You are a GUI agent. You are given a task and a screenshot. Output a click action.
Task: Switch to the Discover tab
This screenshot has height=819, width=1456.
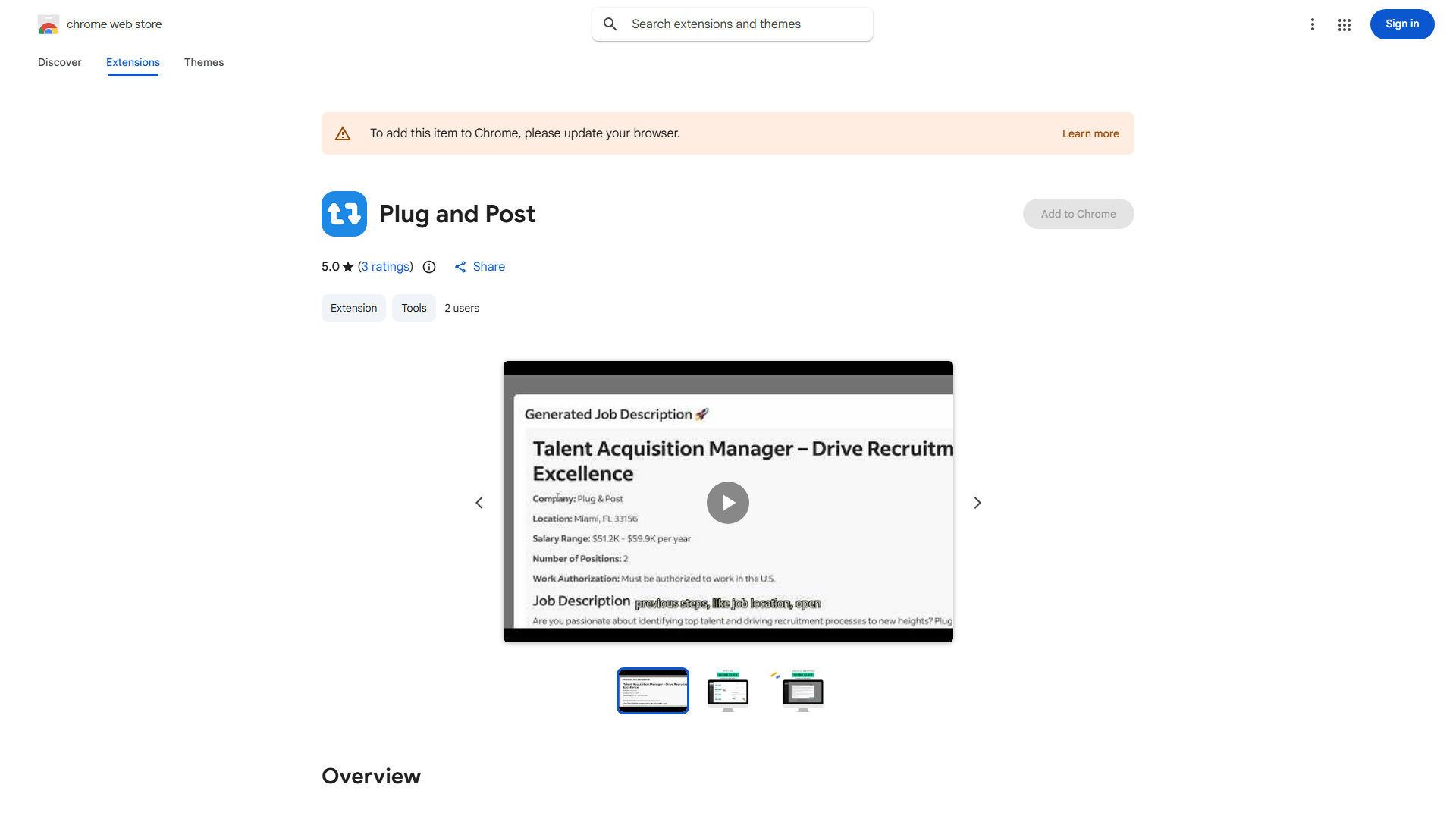point(60,62)
